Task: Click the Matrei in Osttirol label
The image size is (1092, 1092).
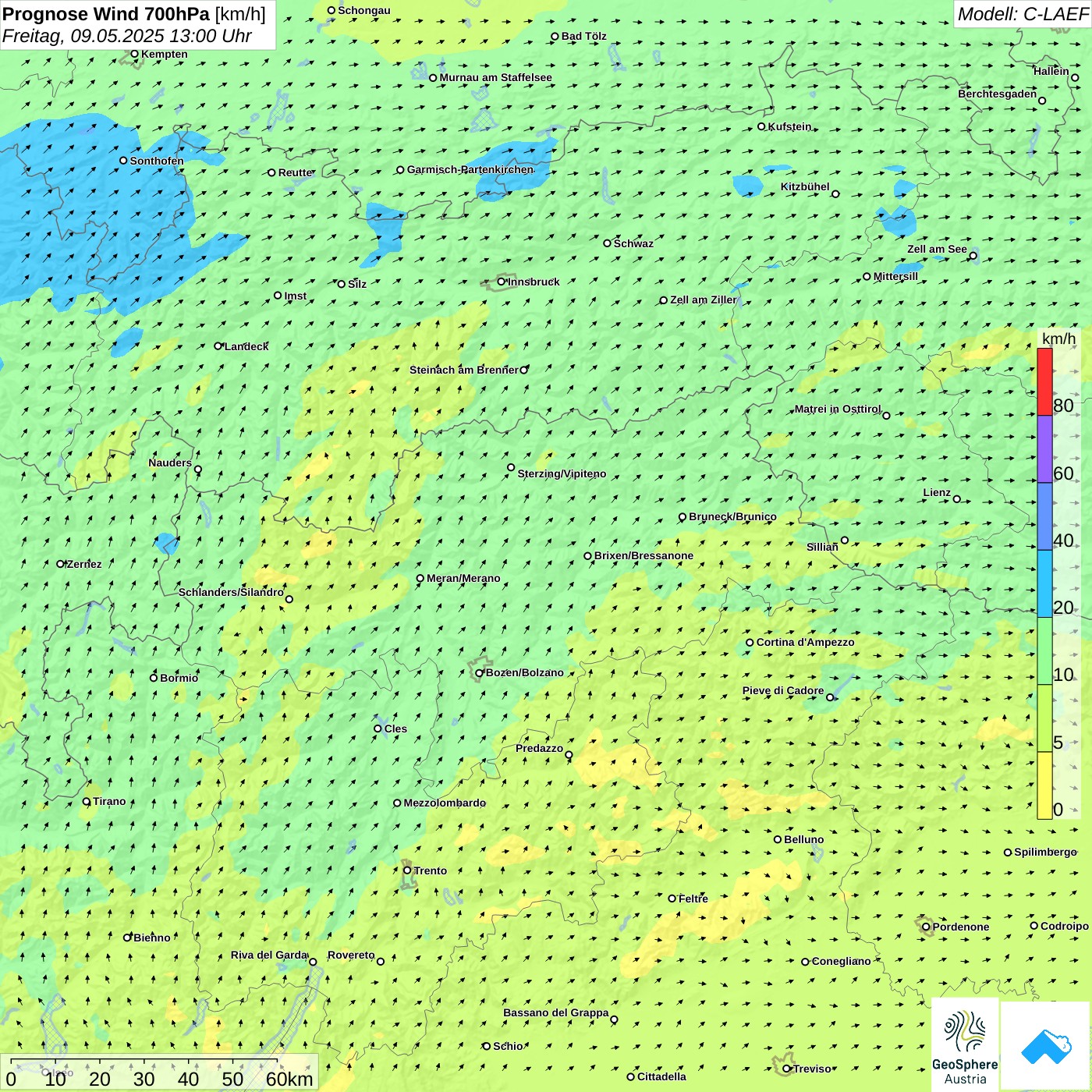Action: tap(838, 409)
